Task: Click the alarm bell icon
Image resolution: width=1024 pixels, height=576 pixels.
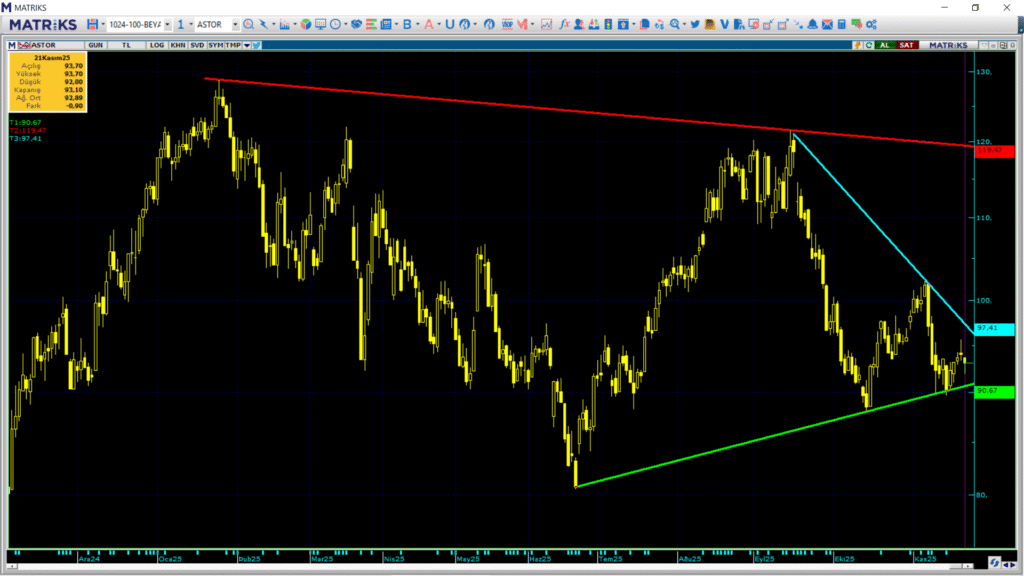Action: click(x=813, y=24)
